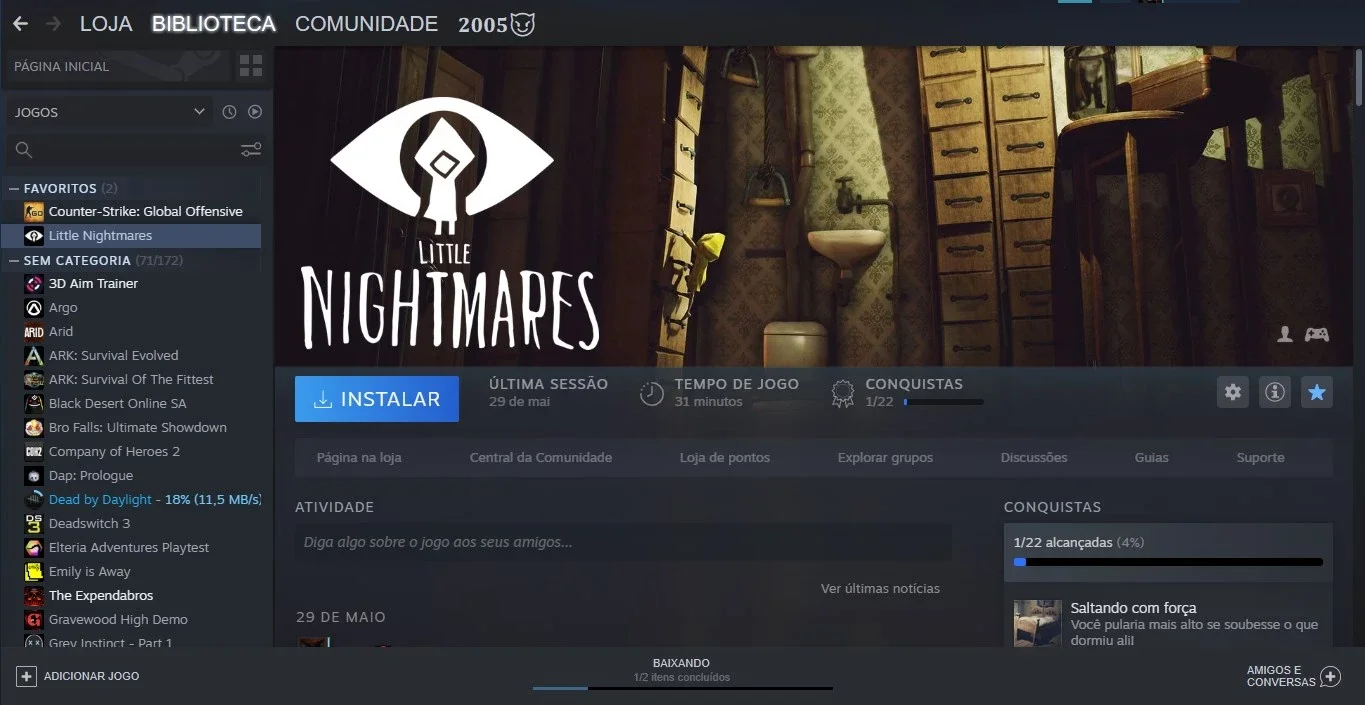
Task: Open friends and chat plus icon
Action: pos(1330,676)
